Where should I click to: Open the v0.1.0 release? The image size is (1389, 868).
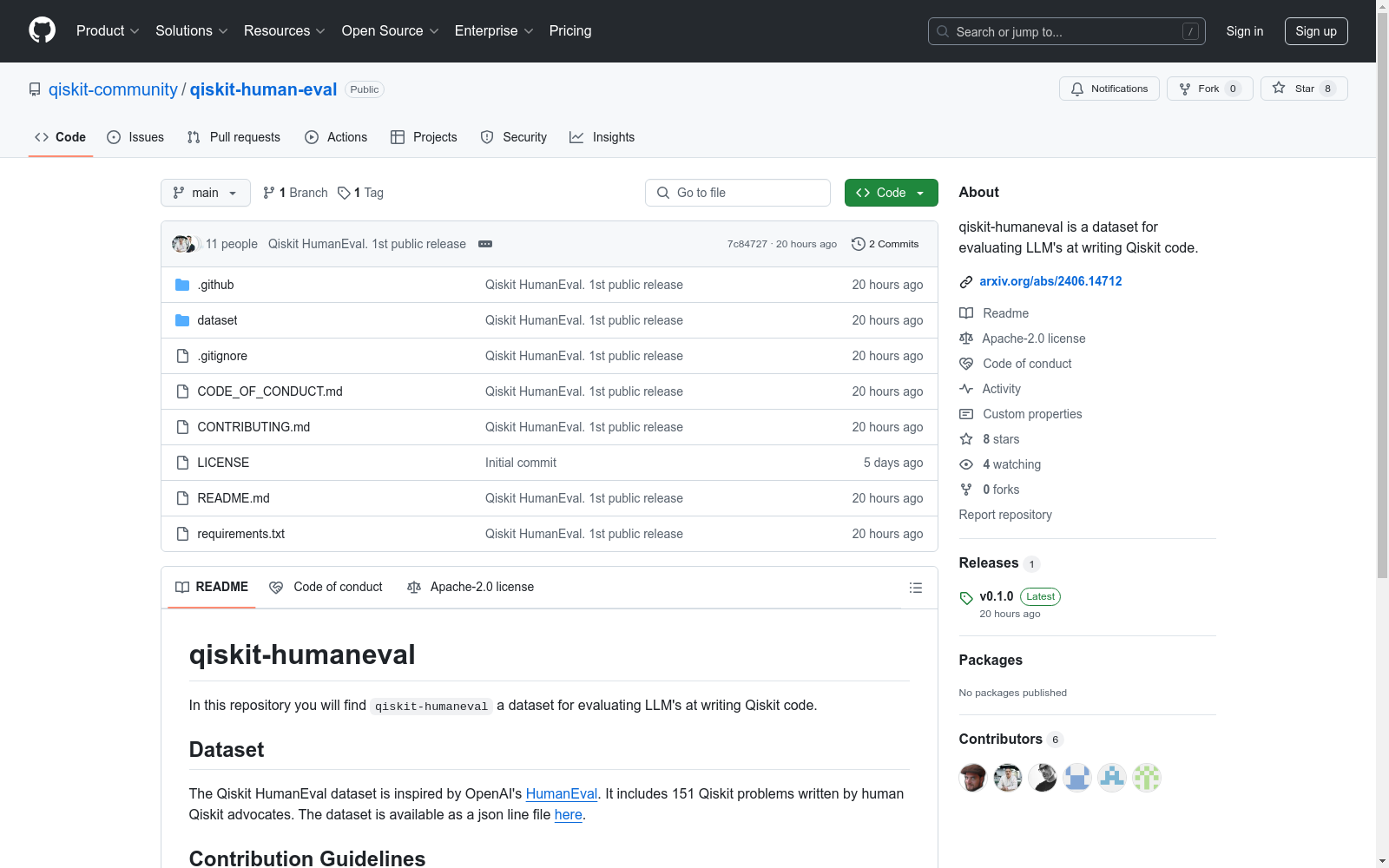(997, 596)
